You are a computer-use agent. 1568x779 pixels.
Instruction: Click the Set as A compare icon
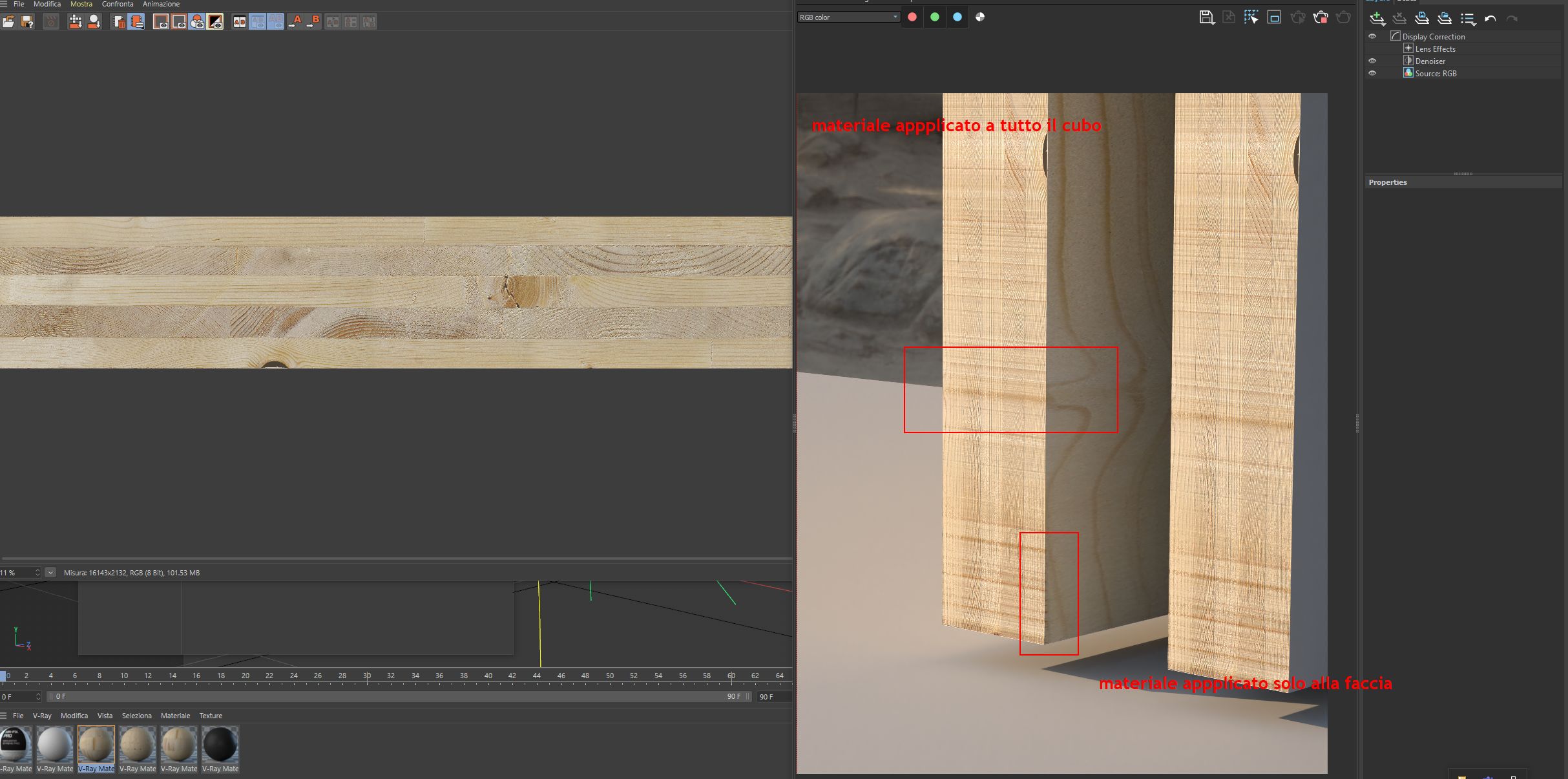295,22
